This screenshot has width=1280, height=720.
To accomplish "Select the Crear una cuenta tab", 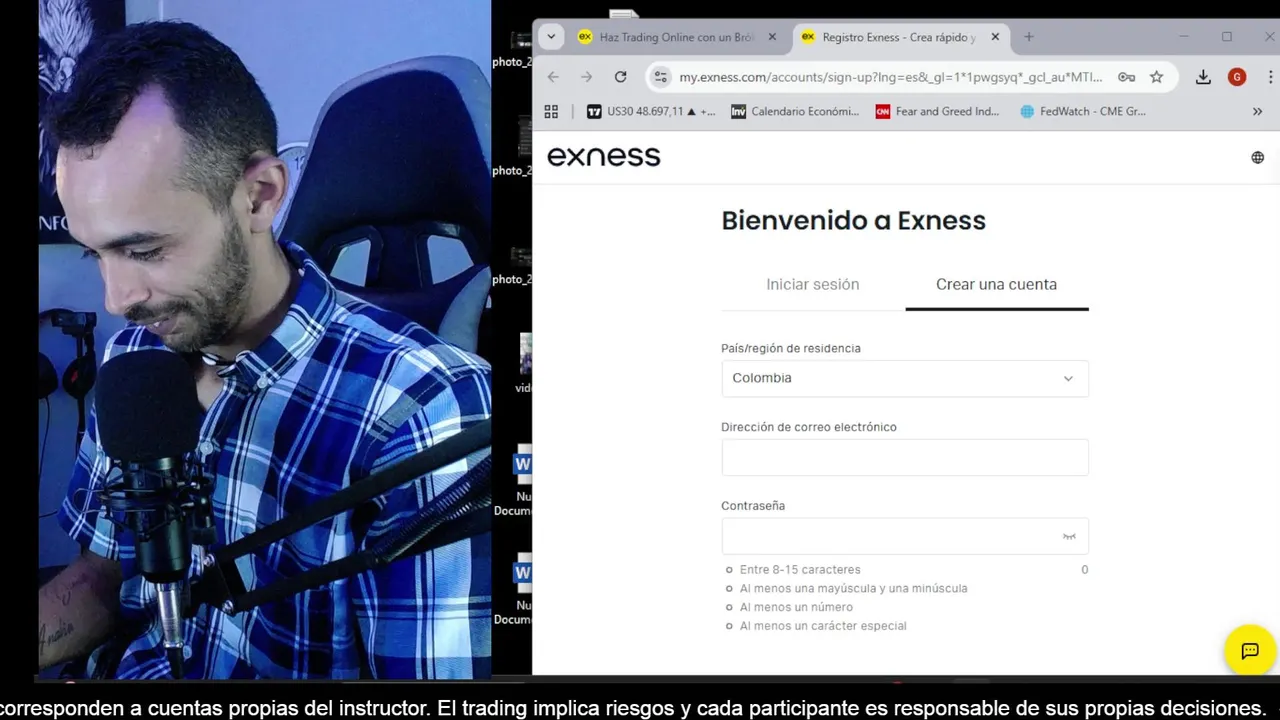I will click(x=996, y=284).
